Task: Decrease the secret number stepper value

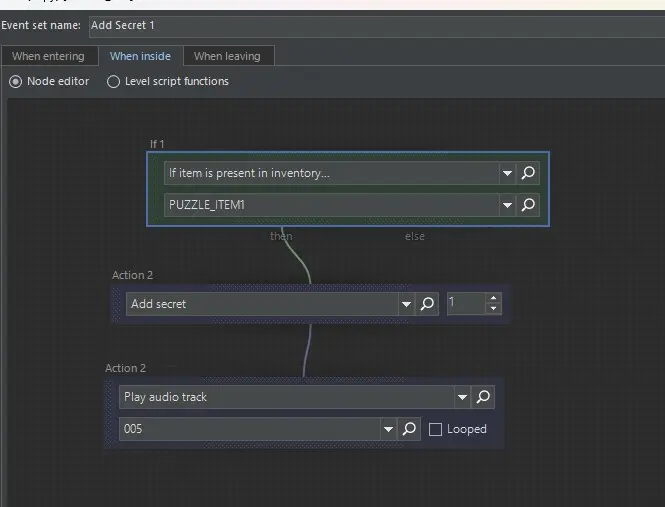Action: tap(493, 309)
